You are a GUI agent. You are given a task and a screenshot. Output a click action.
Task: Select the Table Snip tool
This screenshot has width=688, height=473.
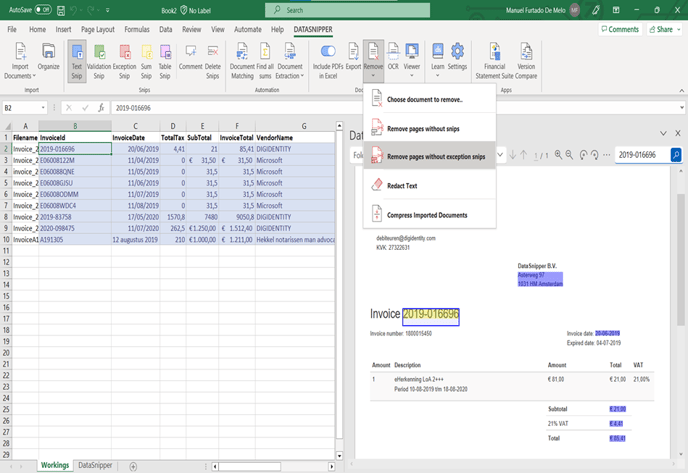tap(165, 61)
